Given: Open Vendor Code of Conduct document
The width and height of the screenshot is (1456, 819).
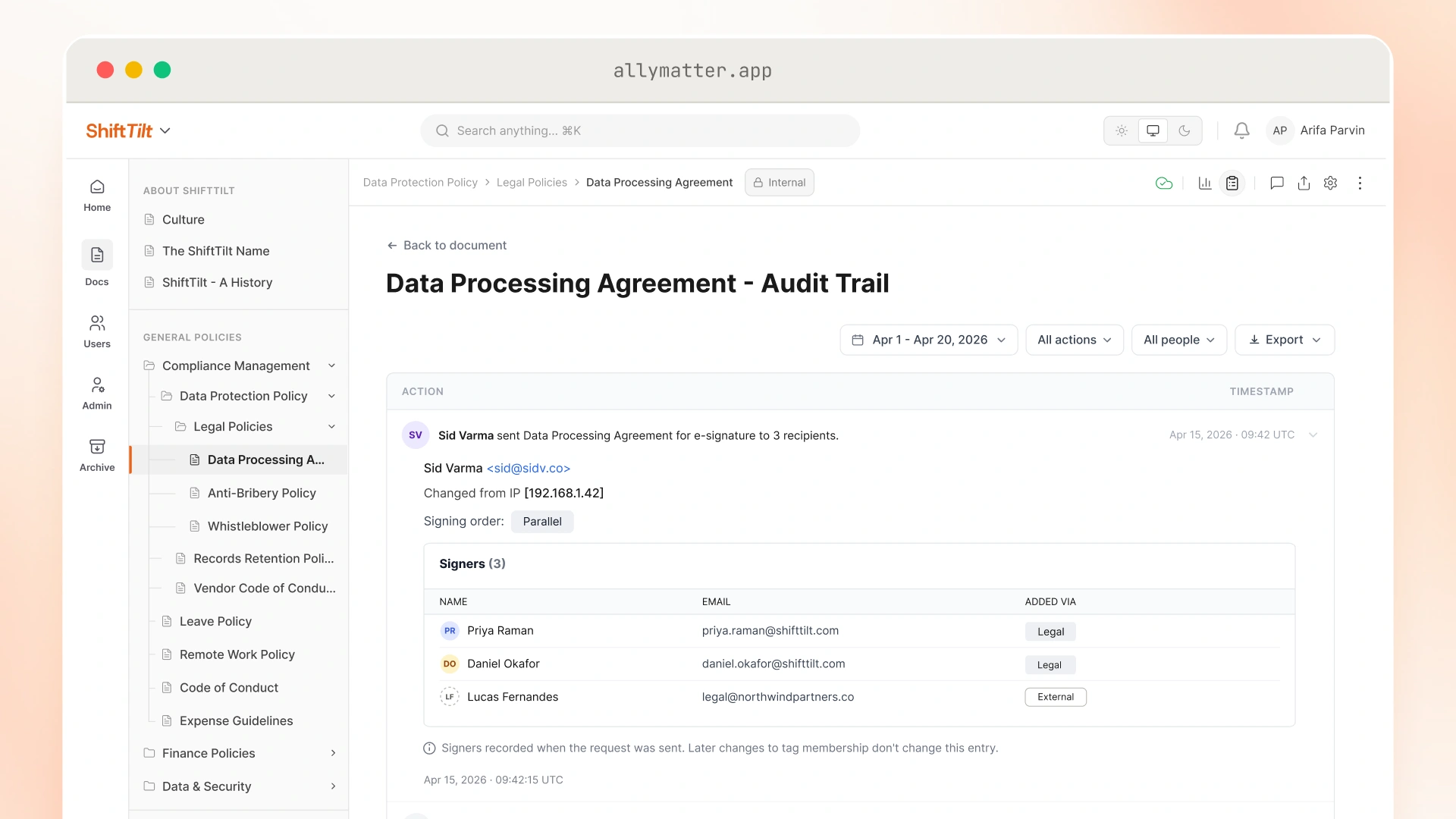Looking at the screenshot, I should click(264, 588).
